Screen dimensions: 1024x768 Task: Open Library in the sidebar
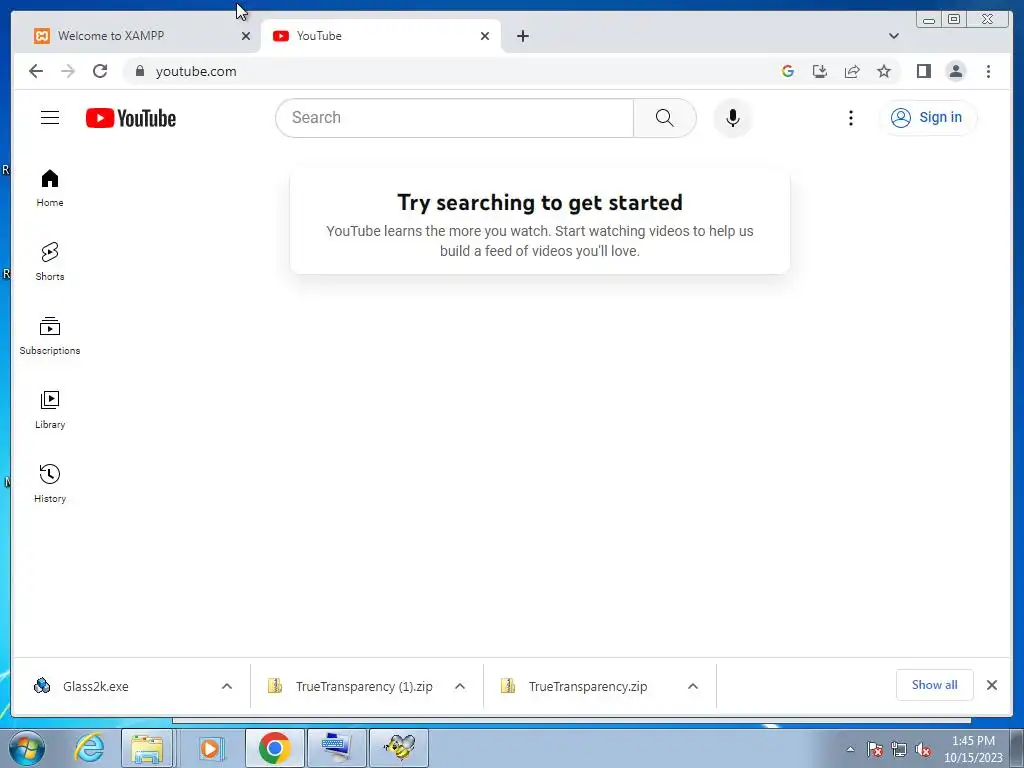pos(50,410)
